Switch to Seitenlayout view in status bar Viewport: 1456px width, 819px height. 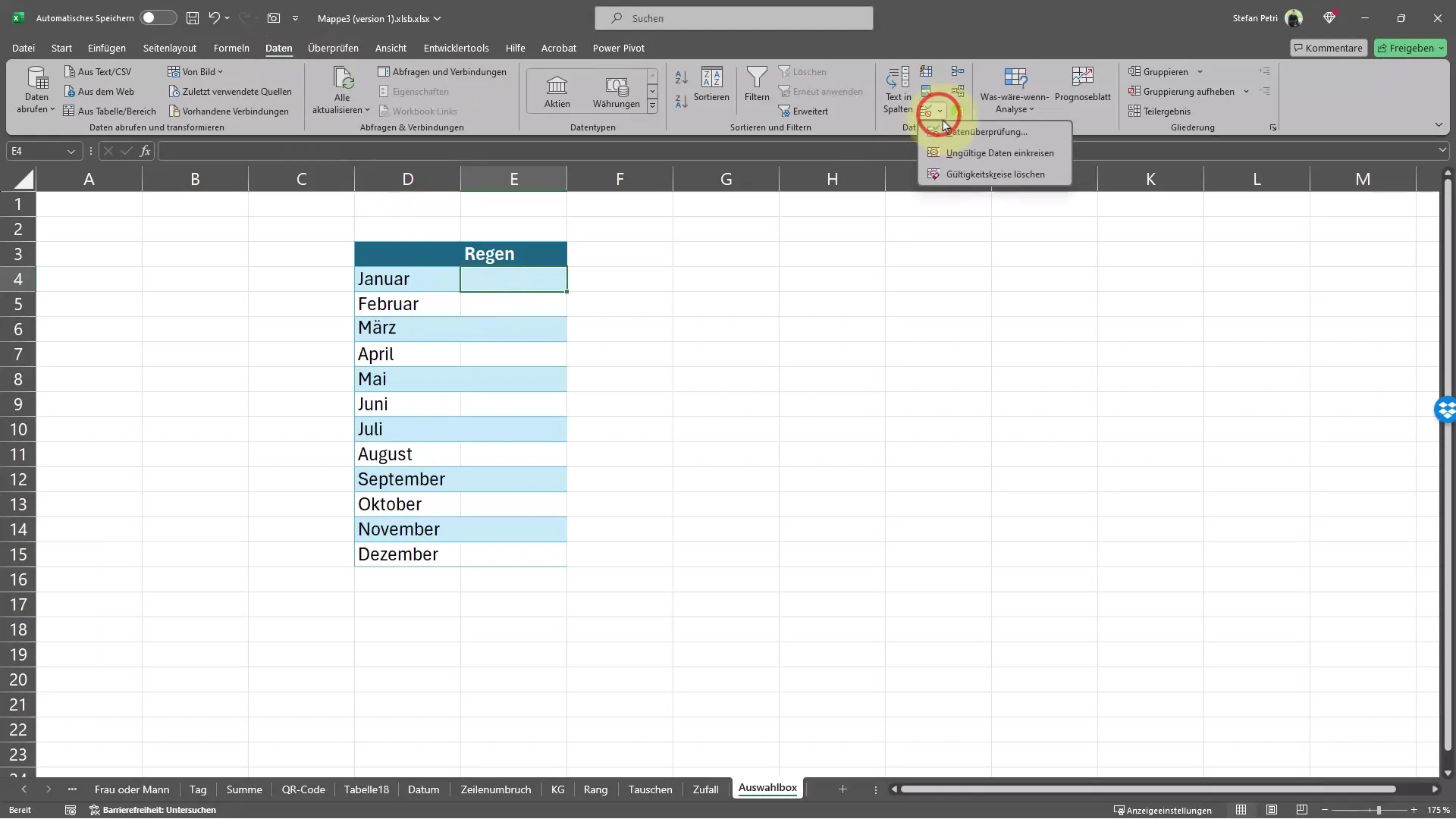pos(1272,810)
